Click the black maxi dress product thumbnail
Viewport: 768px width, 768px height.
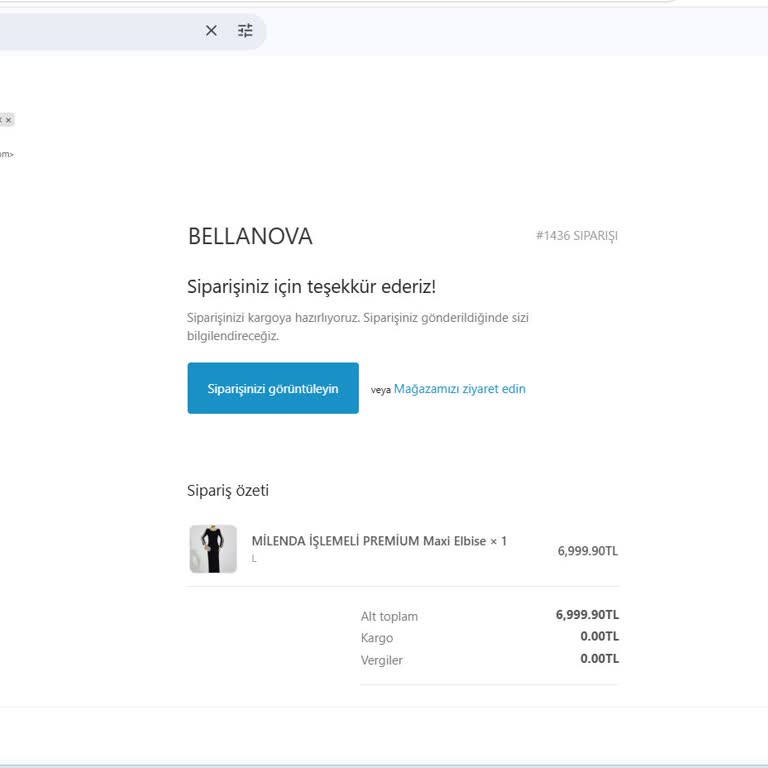213,549
